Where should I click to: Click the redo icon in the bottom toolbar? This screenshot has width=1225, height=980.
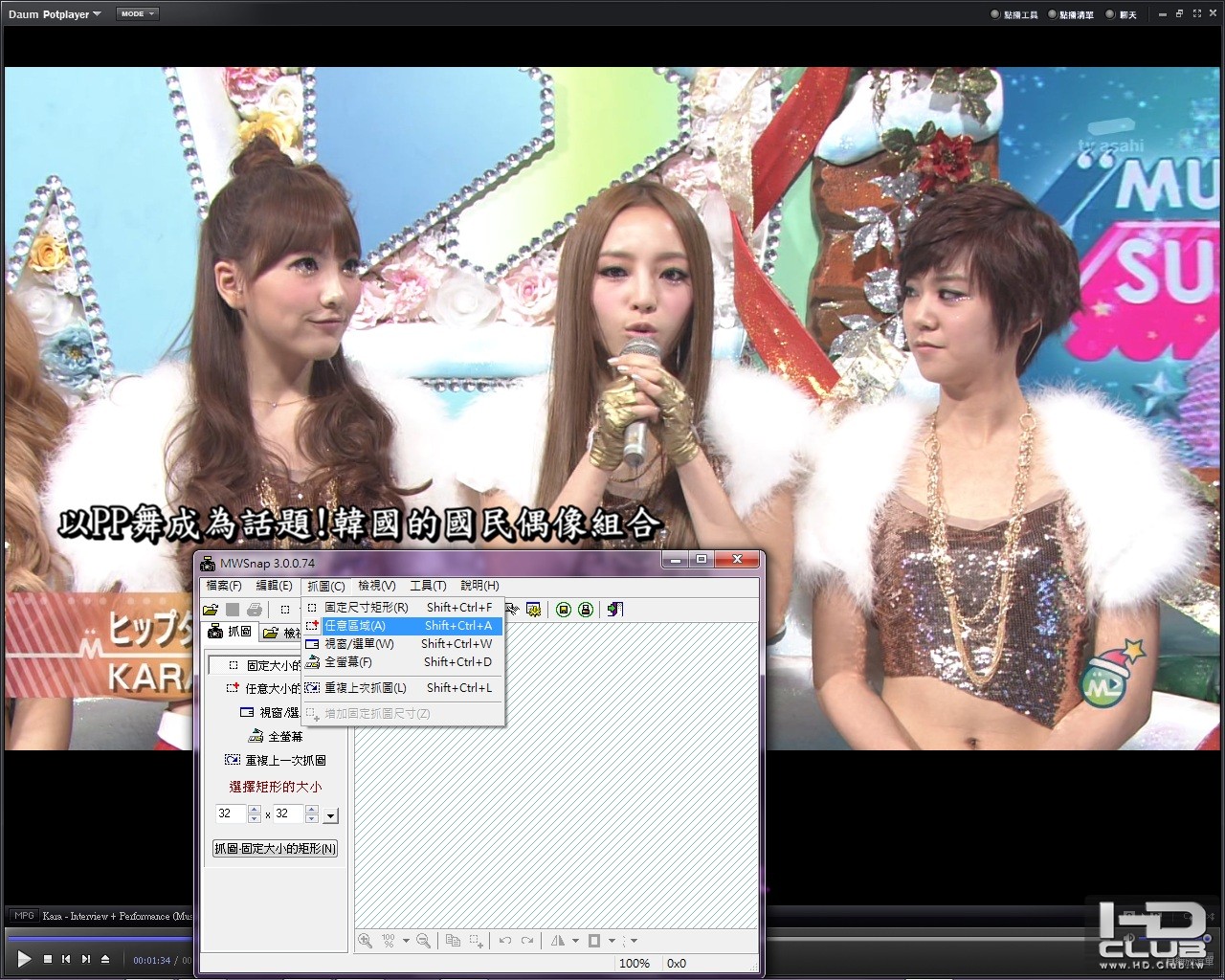[527, 941]
